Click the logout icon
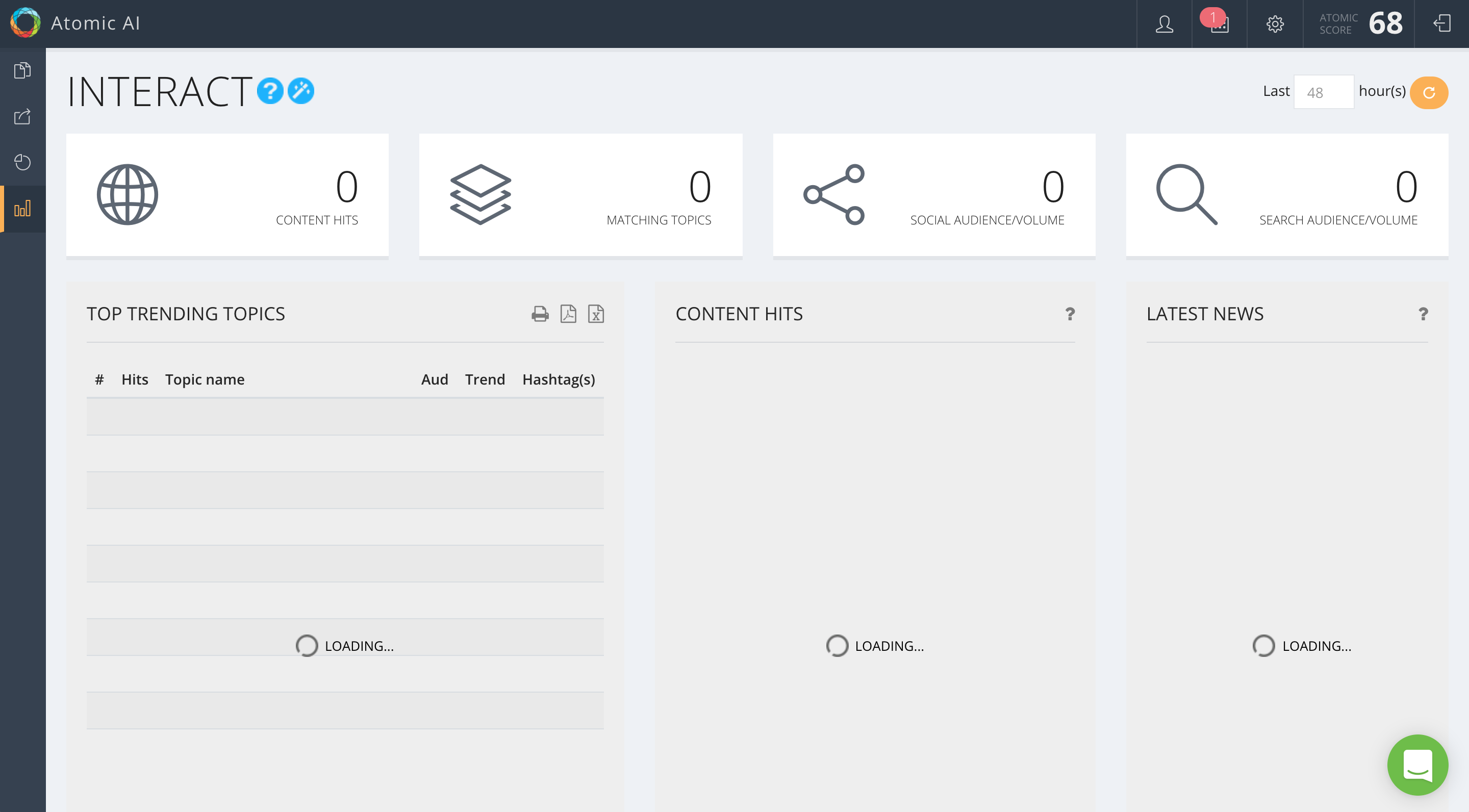The height and width of the screenshot is (812, 1469). tap(1441, 24)
